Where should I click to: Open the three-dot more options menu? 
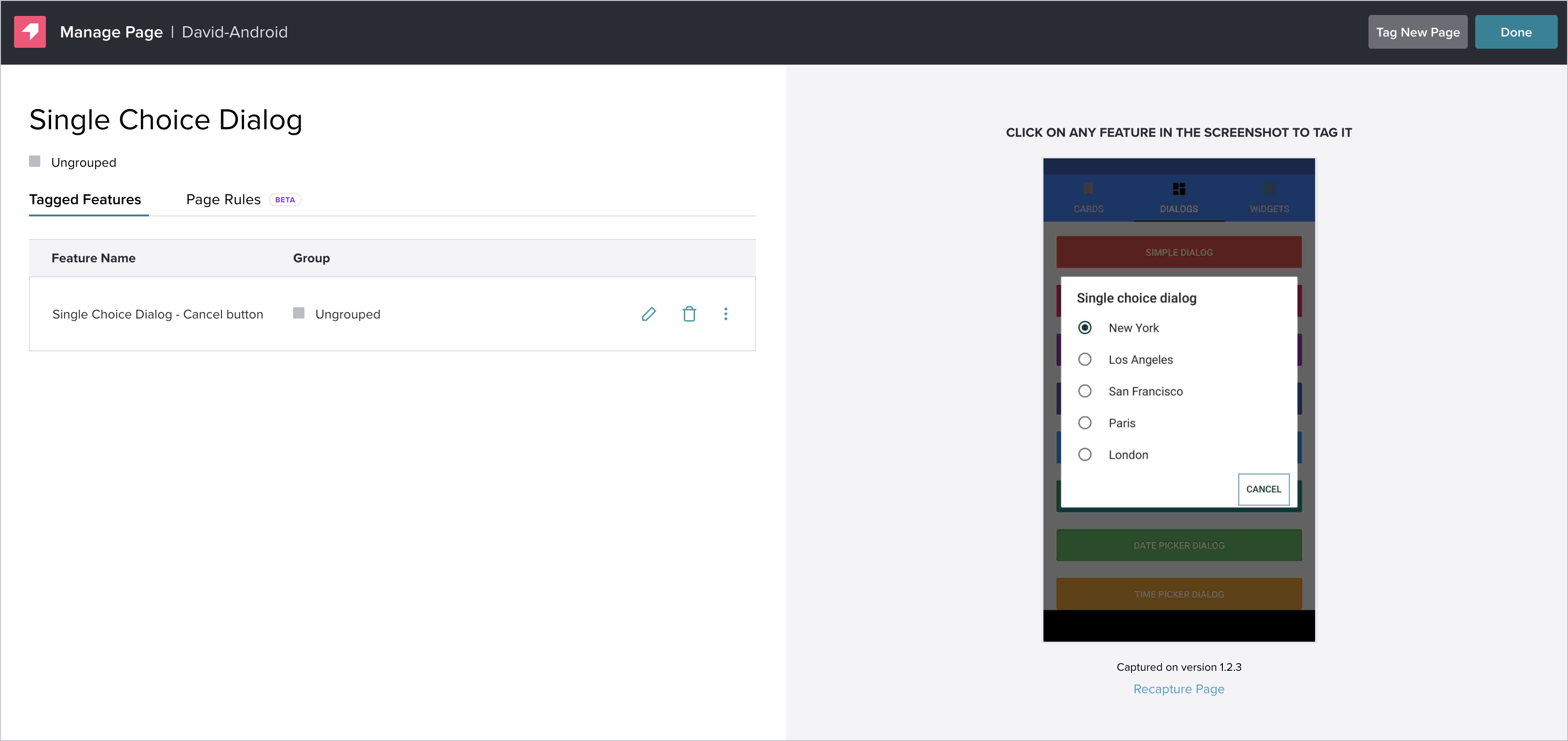point(725,314)
